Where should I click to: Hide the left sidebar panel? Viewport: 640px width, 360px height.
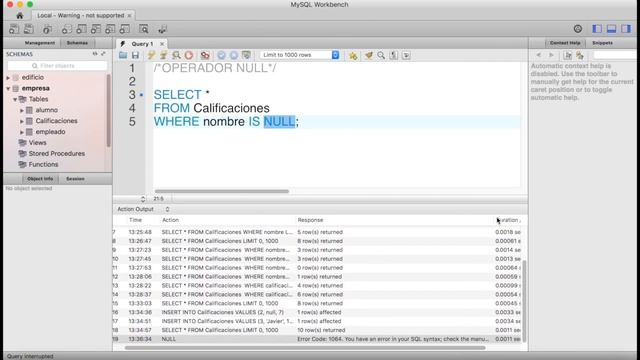597,29
